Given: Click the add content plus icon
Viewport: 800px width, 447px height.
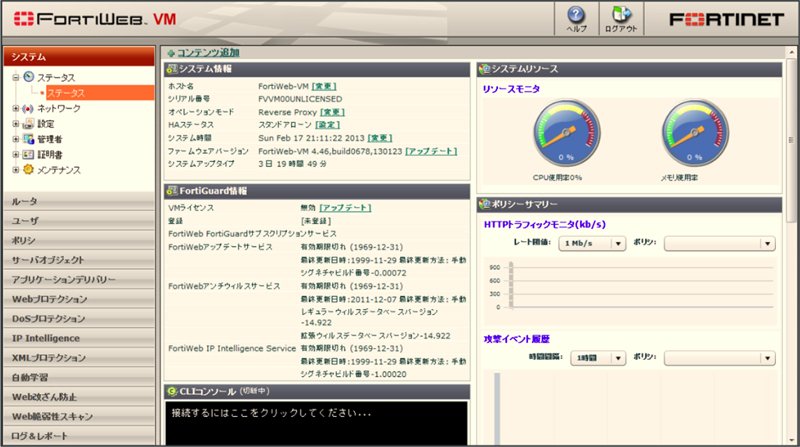Looking at the screenshot, I should [x=171, y=53].
